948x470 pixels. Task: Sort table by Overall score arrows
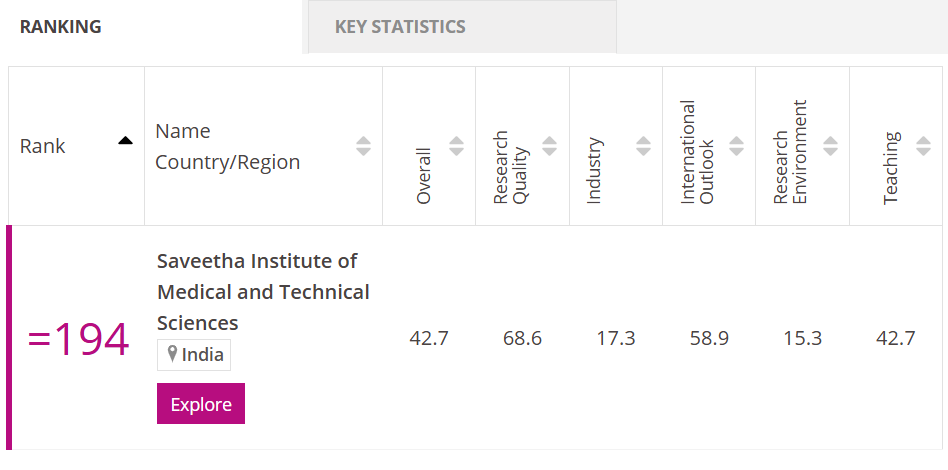coord(456,146)
